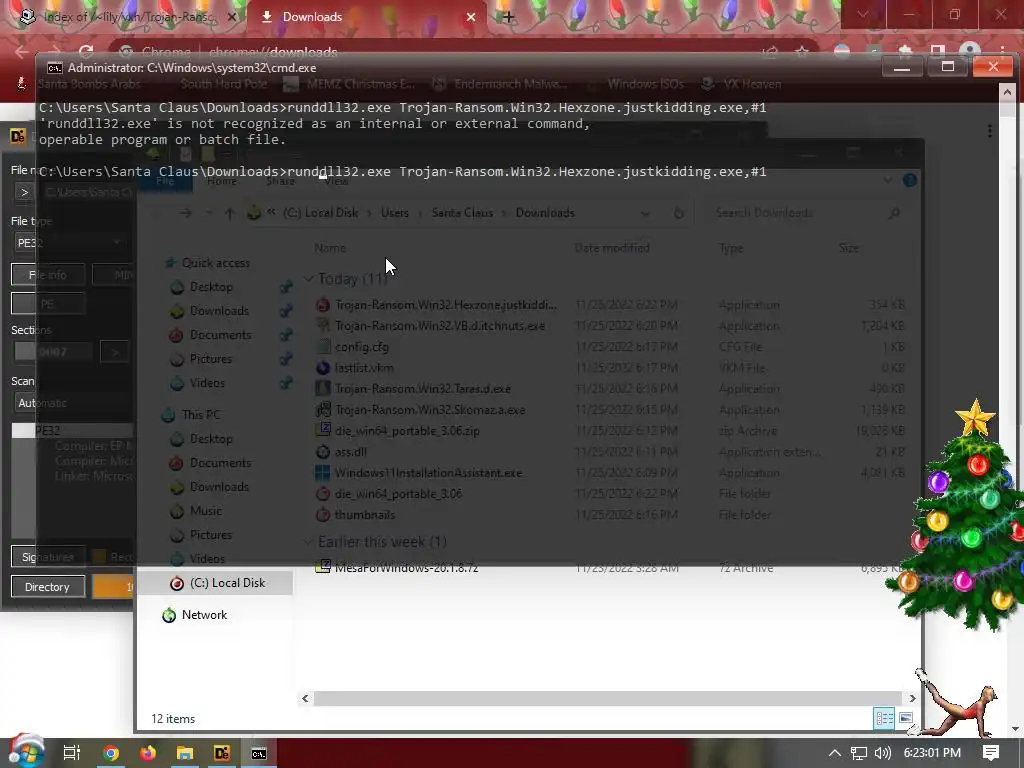Switch to Detect It Easy taskbar icon

[x=222, y=753]
